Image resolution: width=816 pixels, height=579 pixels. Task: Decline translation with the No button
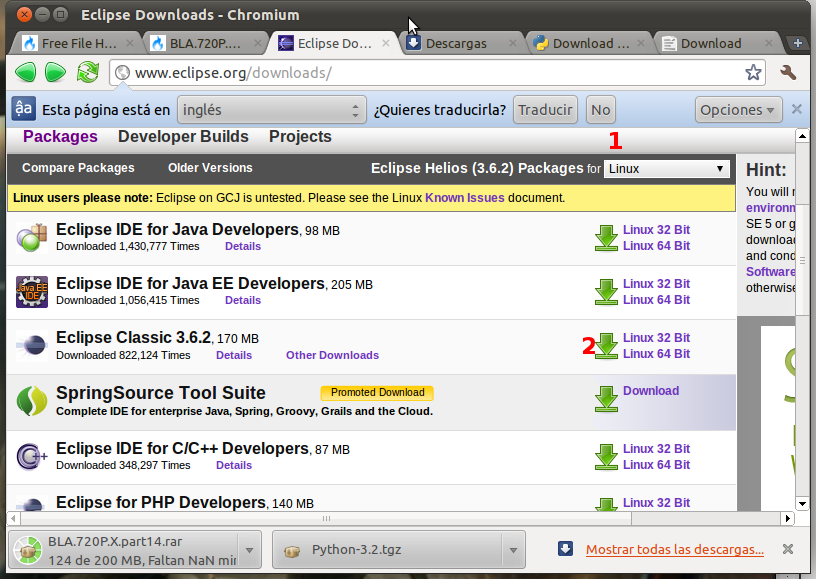pyautogui.click(x=601, y=110)
